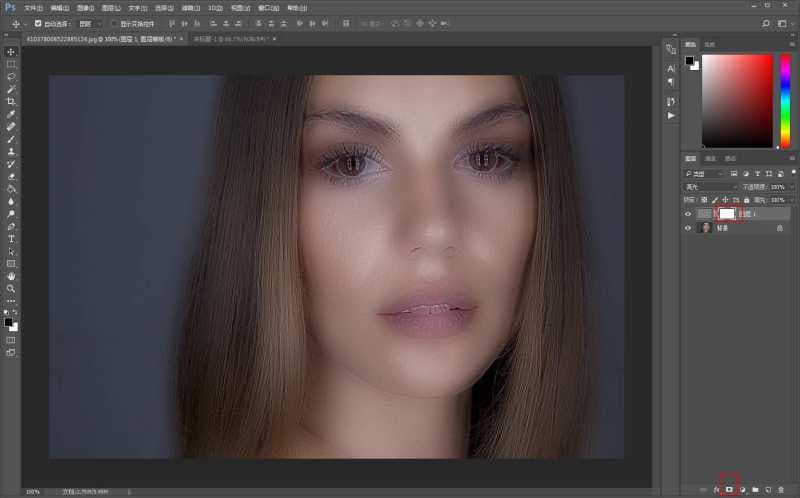Toggle the Auto-Select checkbox in options bar
800x498 pixels.
pyautogui.click(x=38, y=23)
